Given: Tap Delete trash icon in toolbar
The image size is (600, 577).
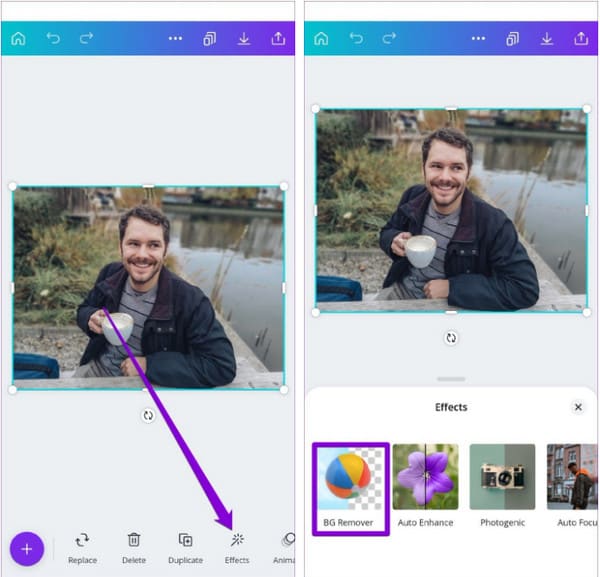Looking at the screenshot, I should pyautogui.click(x=134, y=547).
